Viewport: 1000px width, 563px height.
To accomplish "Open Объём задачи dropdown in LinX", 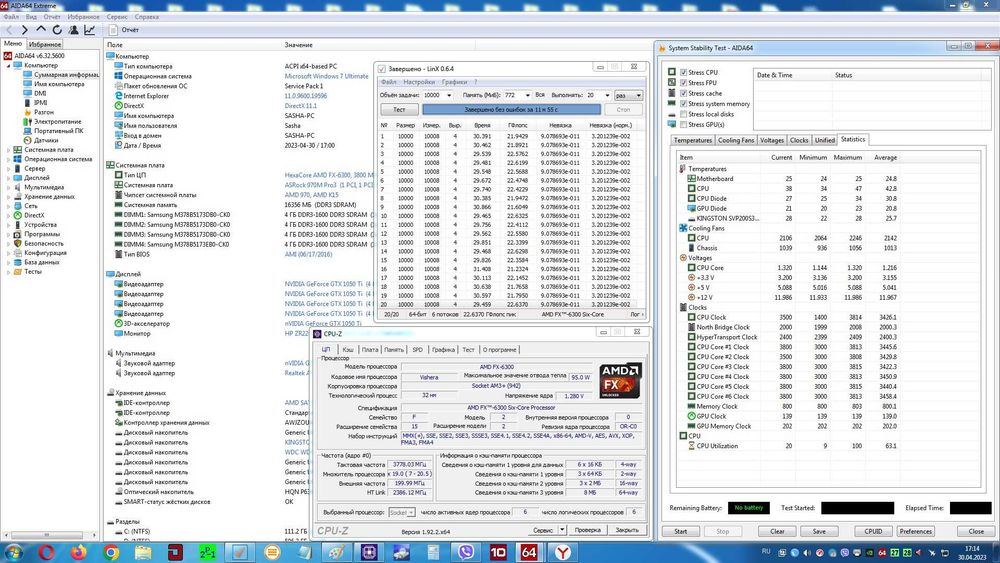I will click(x=449, y=95).
